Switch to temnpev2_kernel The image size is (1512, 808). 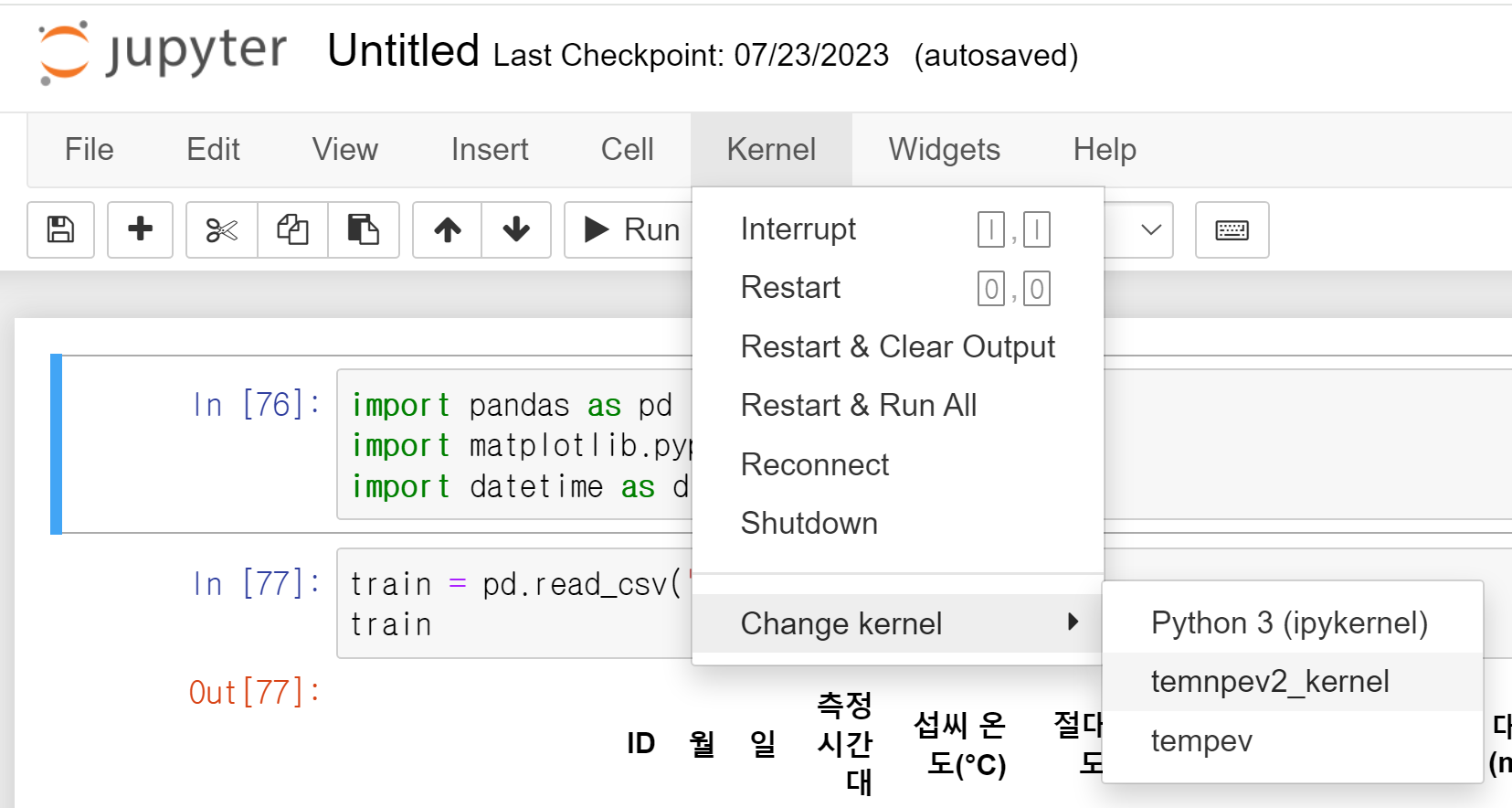1292,682
